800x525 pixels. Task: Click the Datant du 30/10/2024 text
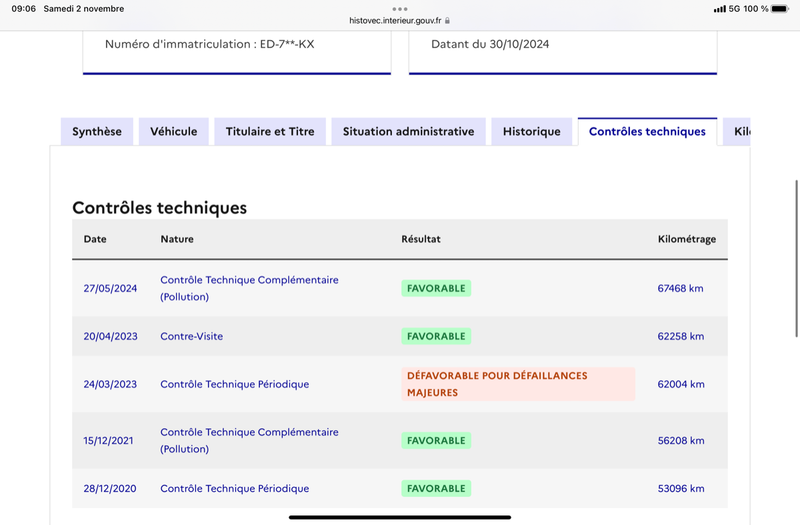490,44
